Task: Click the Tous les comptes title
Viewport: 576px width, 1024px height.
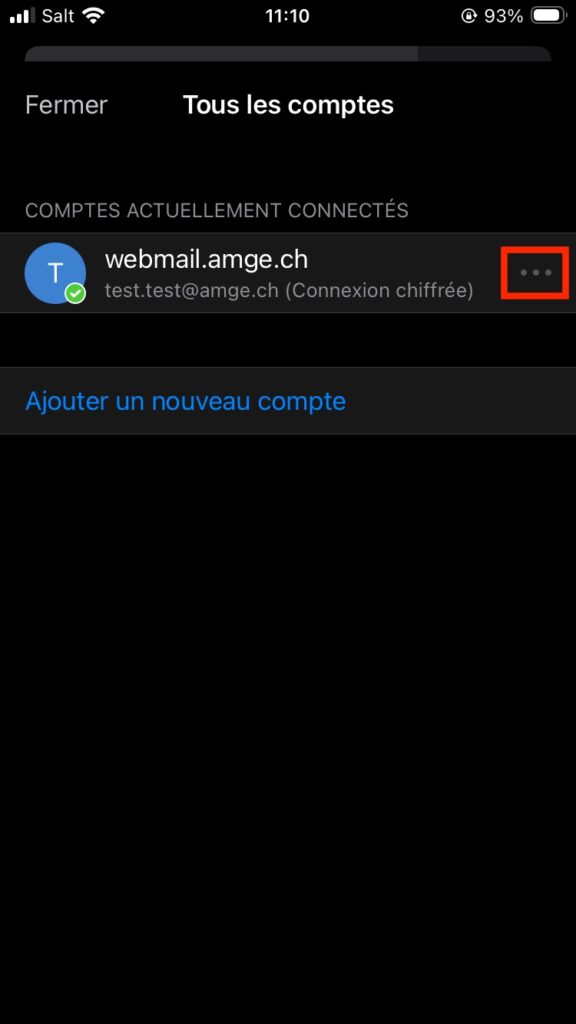Action: 288,105
